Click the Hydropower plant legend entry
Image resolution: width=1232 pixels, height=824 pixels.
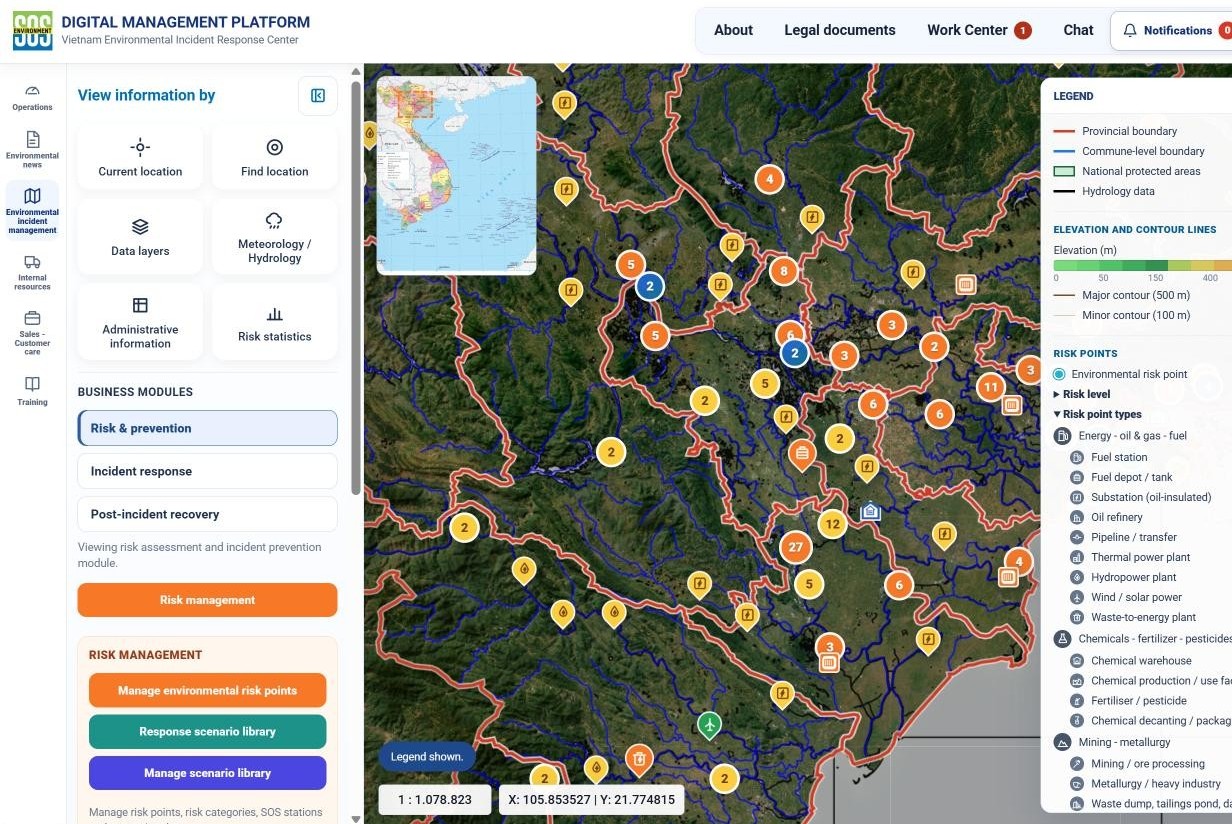[1133, 577]
